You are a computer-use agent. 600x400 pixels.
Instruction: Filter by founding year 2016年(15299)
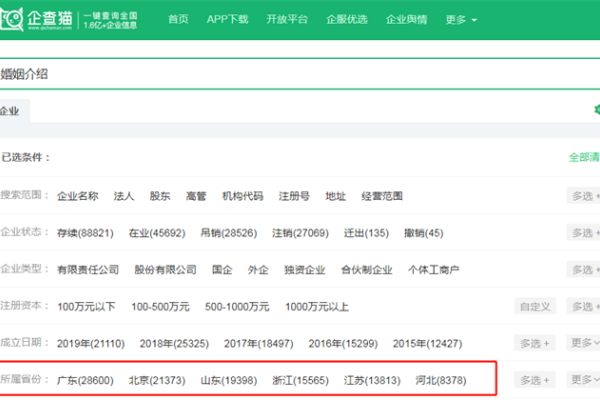[343, 343]
